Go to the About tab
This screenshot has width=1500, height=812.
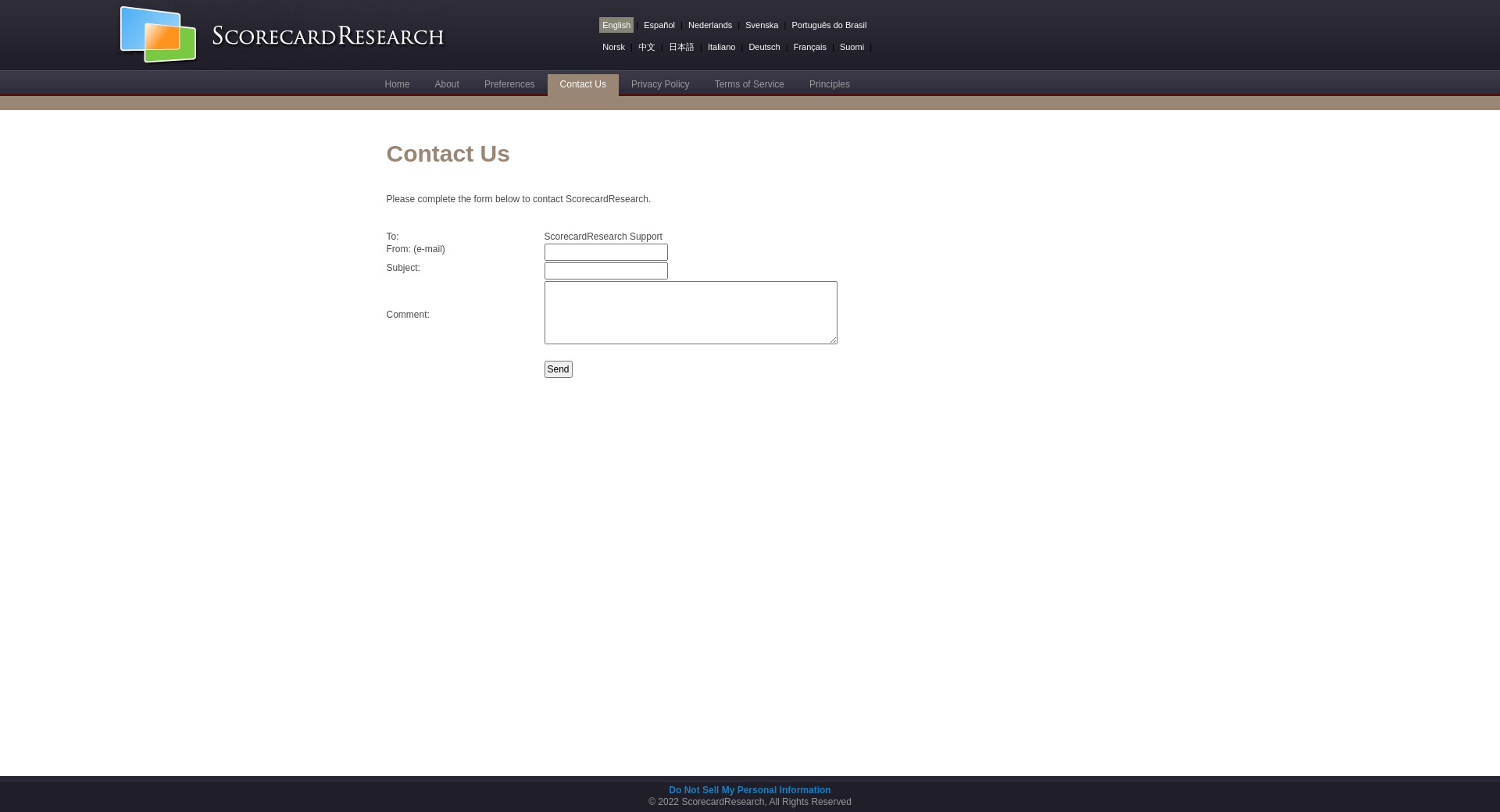447,84
